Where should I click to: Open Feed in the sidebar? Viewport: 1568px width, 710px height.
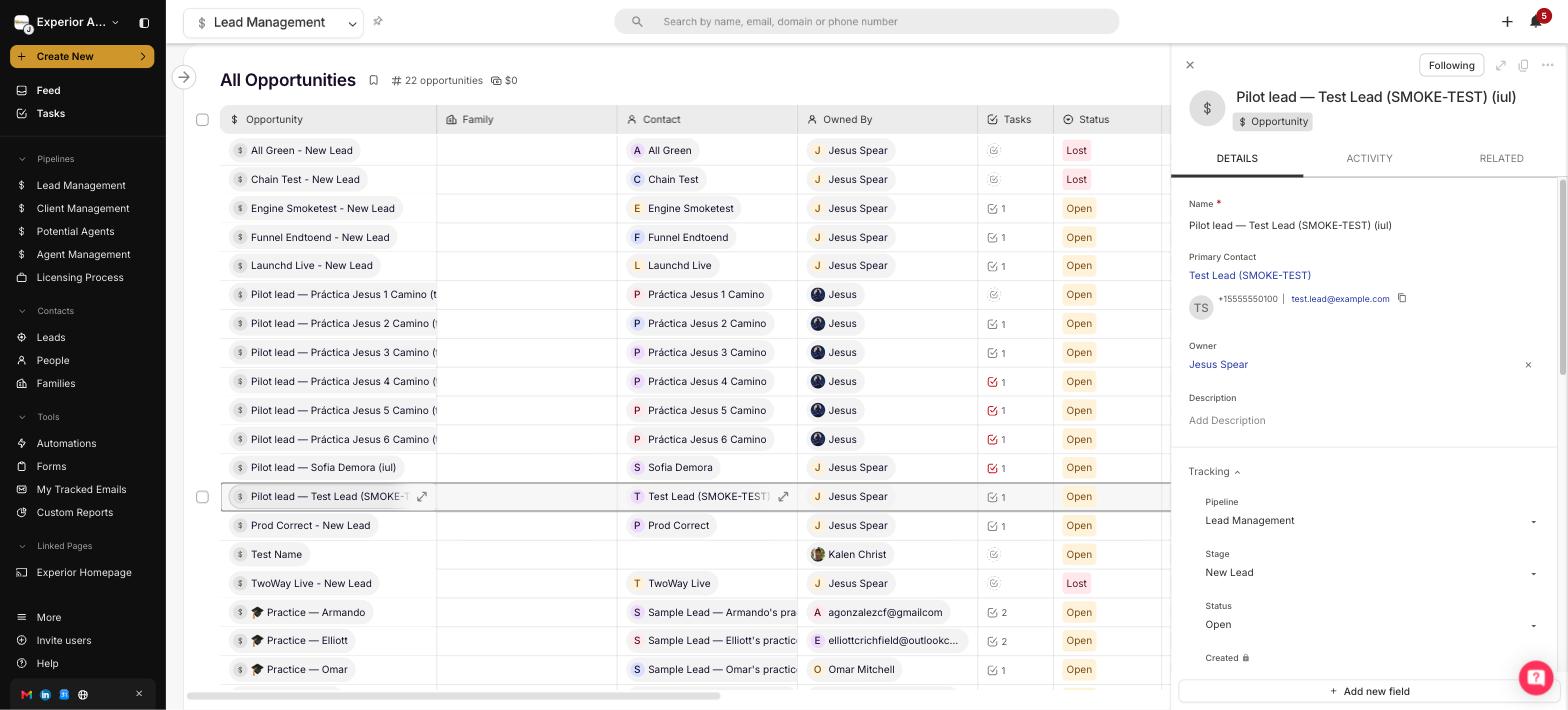tap(48, 91)
